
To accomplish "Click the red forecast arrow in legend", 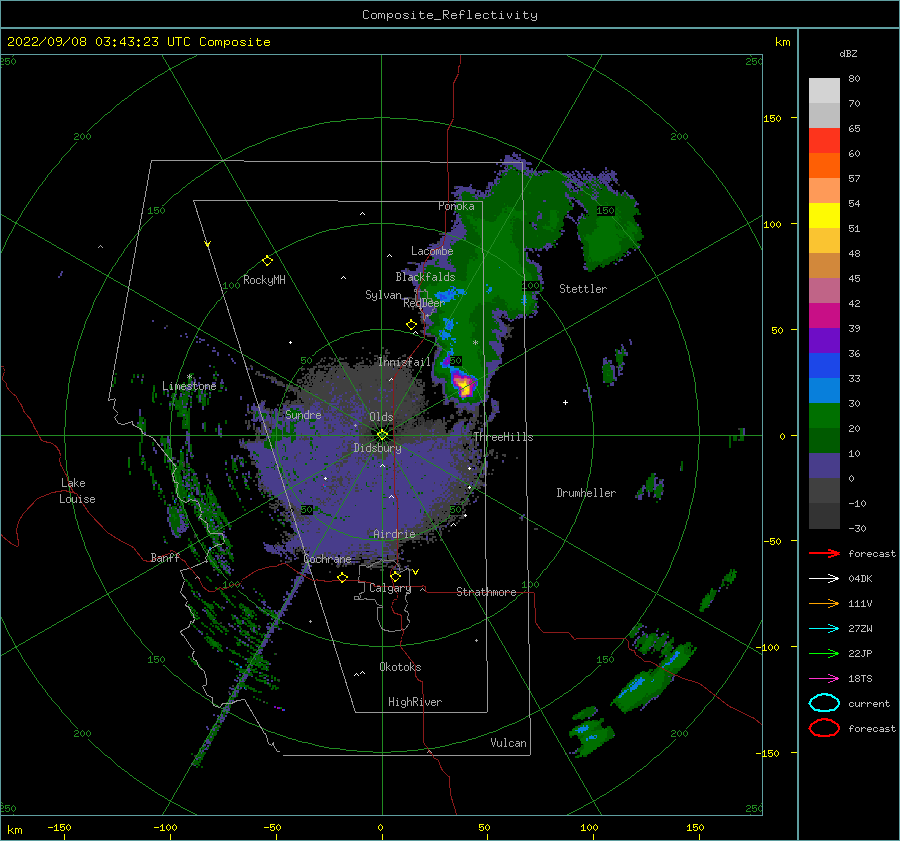I will coord(824,553).
